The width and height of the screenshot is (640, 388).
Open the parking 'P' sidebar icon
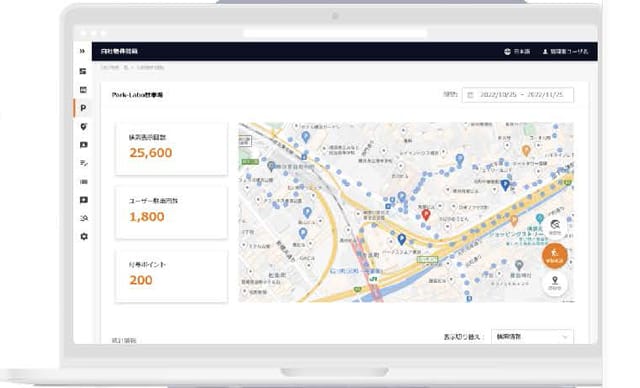click(83, 108)
